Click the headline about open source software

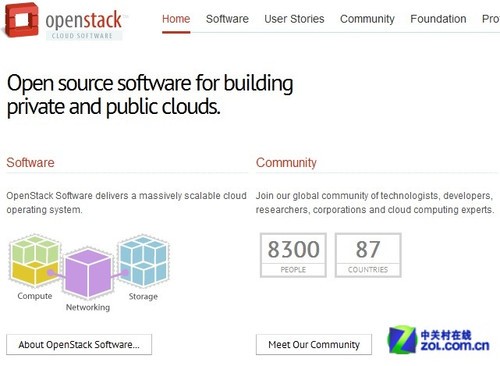tap(150, 96)
